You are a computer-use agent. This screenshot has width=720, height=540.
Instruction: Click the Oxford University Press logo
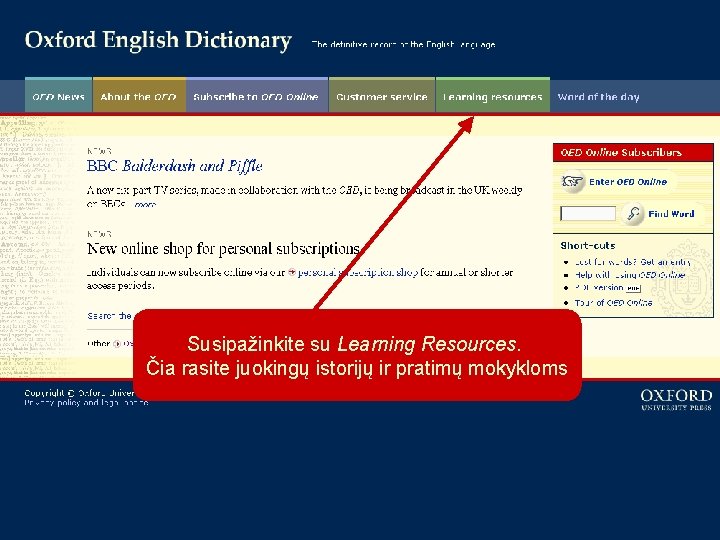[x=676, y=399]
